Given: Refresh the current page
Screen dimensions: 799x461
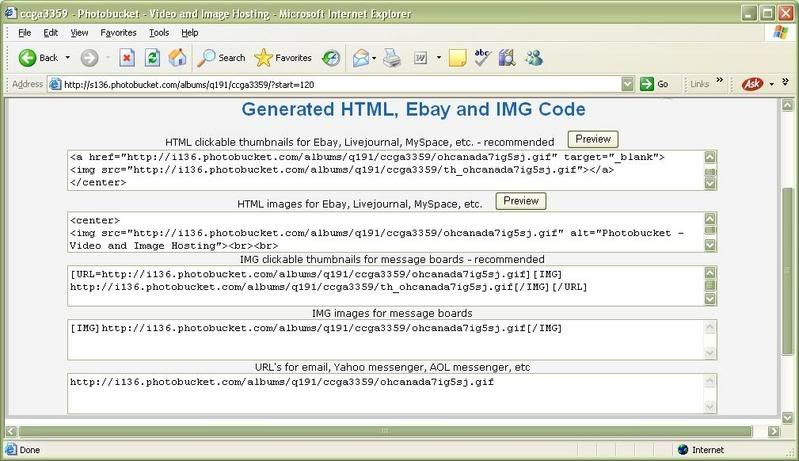Looking at the screenshot, I should [153, 58].
